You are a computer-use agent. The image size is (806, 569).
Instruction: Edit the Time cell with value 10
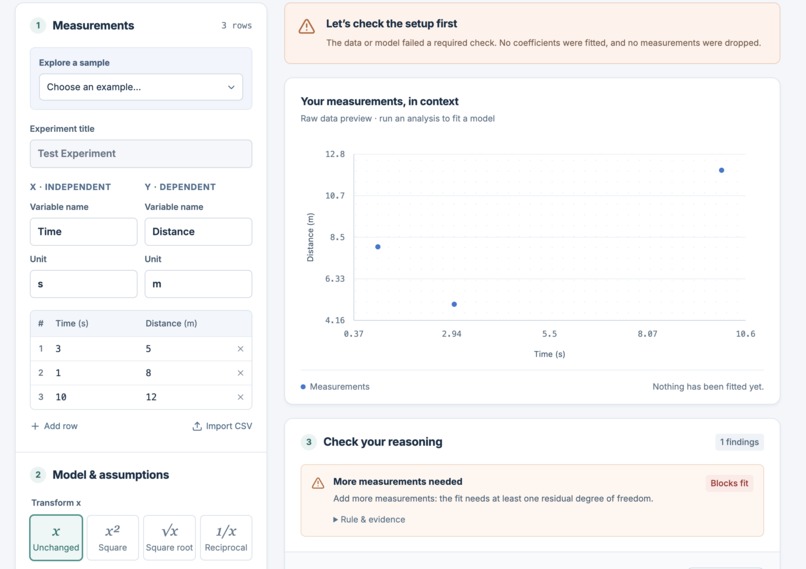[95, 397]
